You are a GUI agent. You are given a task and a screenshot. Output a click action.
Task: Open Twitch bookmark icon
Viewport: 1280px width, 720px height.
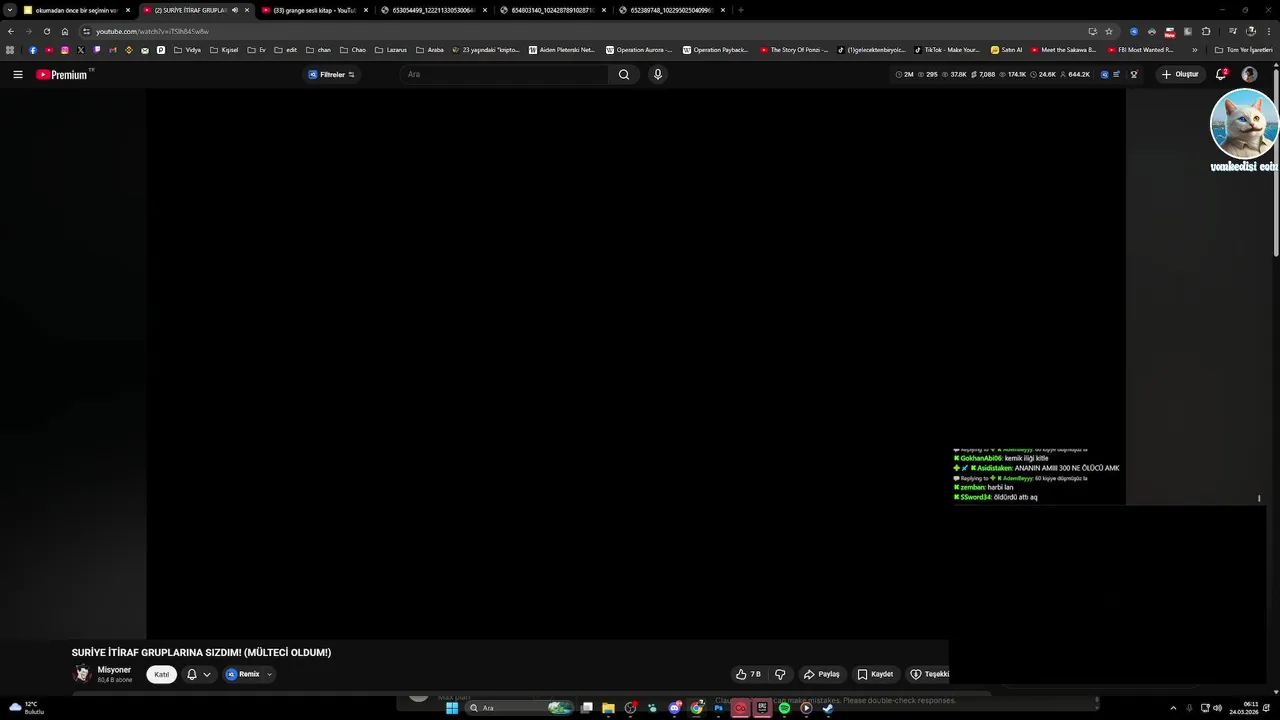(x=97, y=50)
